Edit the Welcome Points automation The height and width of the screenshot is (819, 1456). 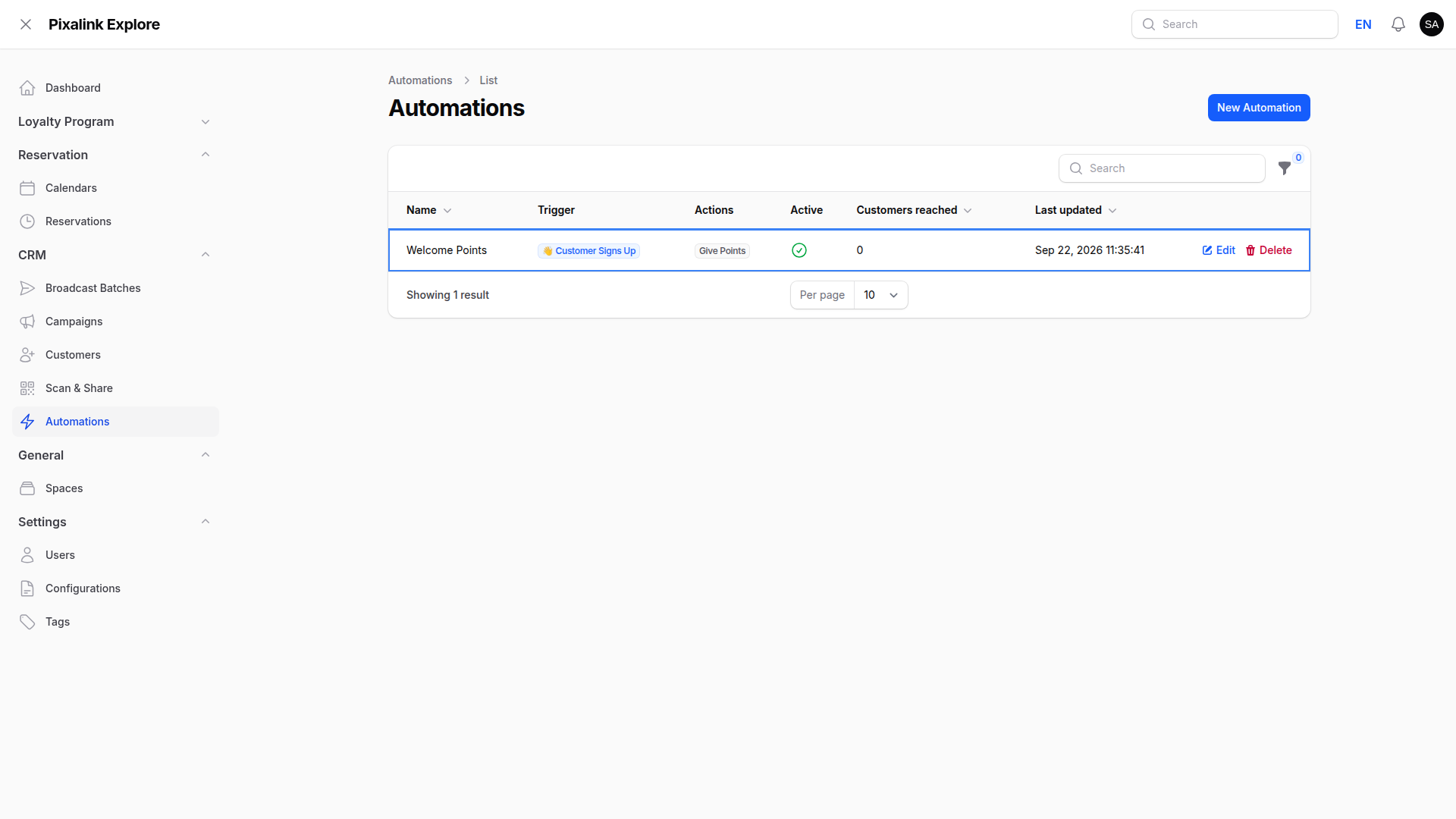1219,250
